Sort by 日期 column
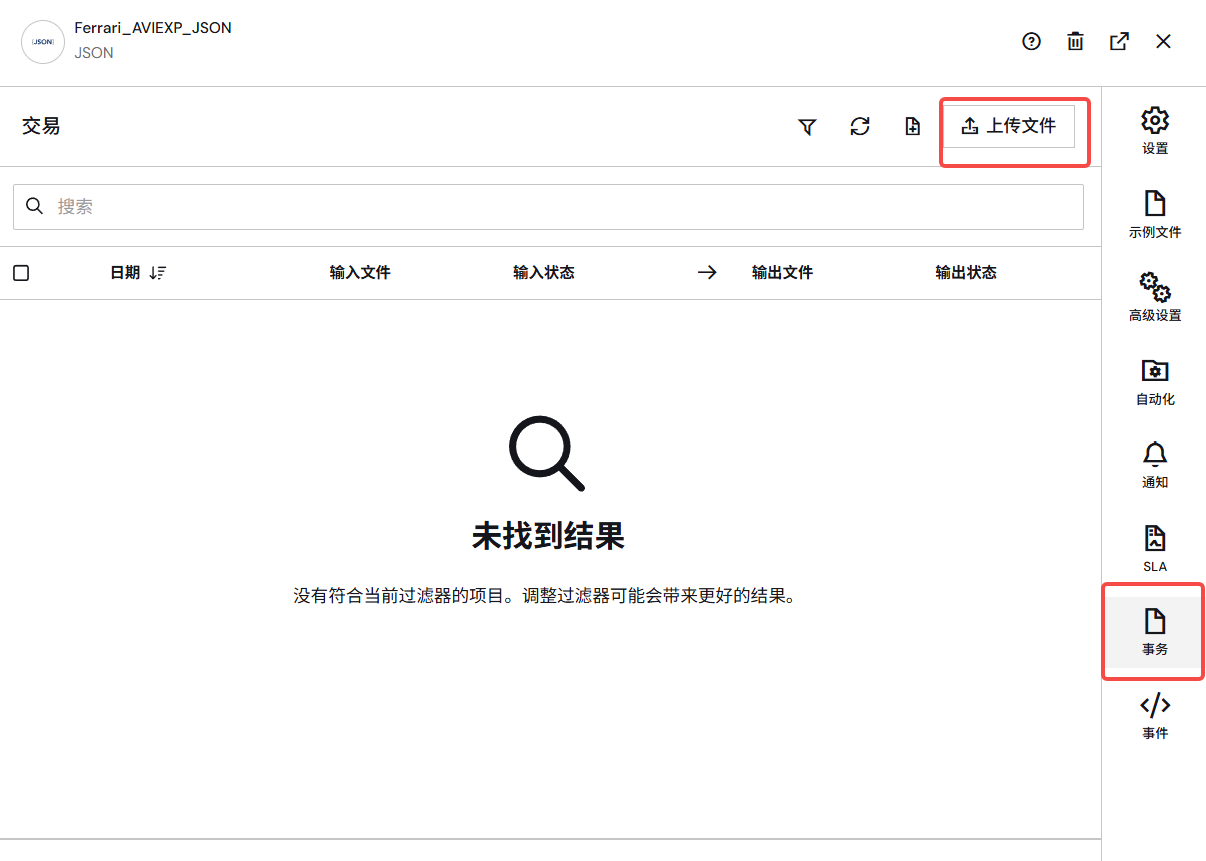1206x861 pixels. pos(138,273)
